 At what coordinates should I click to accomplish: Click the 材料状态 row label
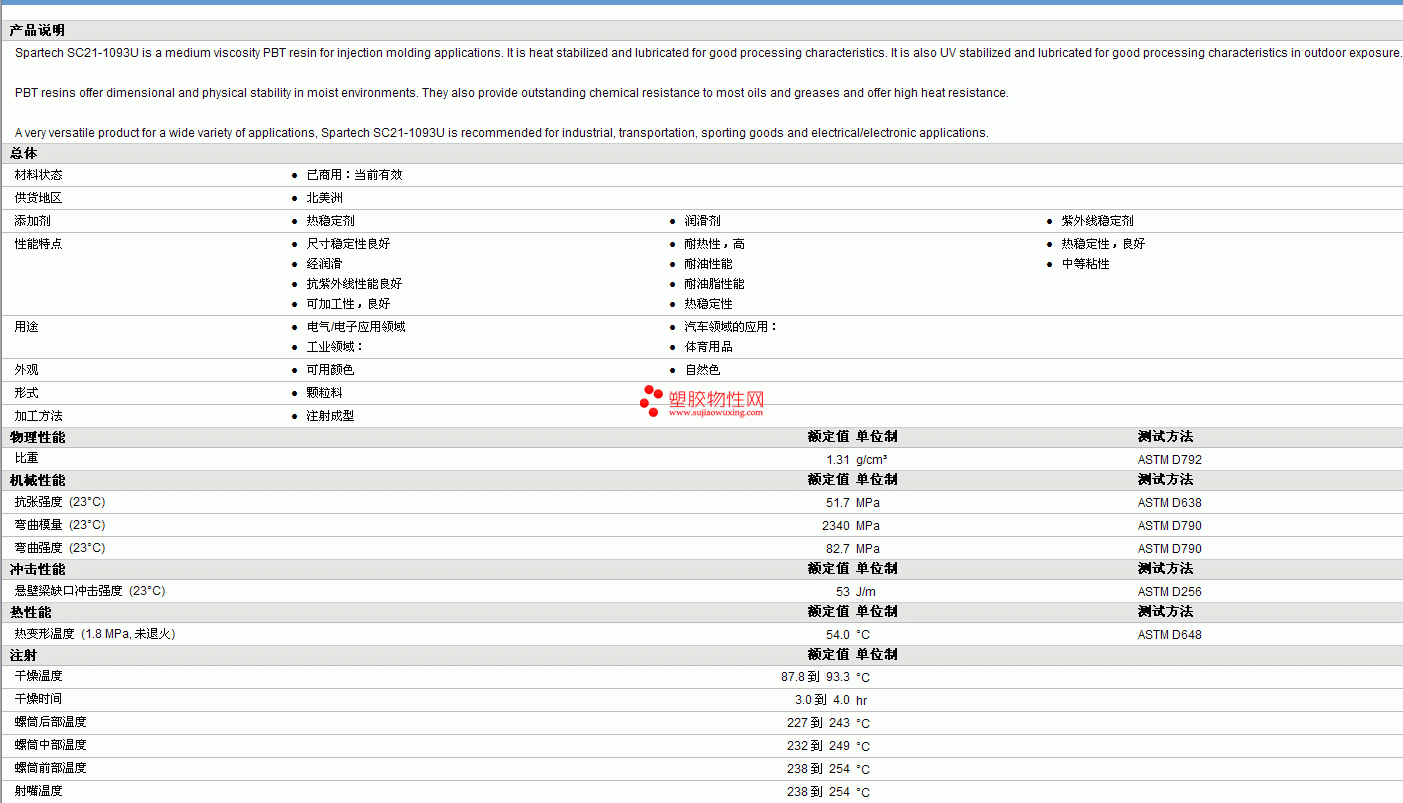pos(38,175)
